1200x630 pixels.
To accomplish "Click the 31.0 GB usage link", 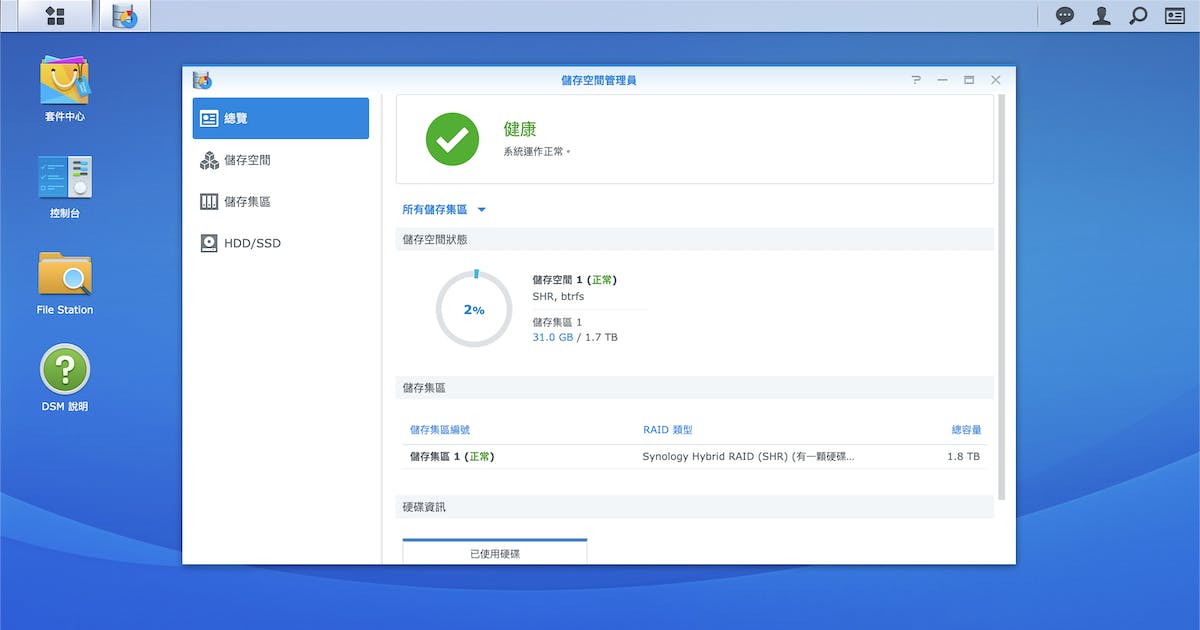I will click(553, 338).
